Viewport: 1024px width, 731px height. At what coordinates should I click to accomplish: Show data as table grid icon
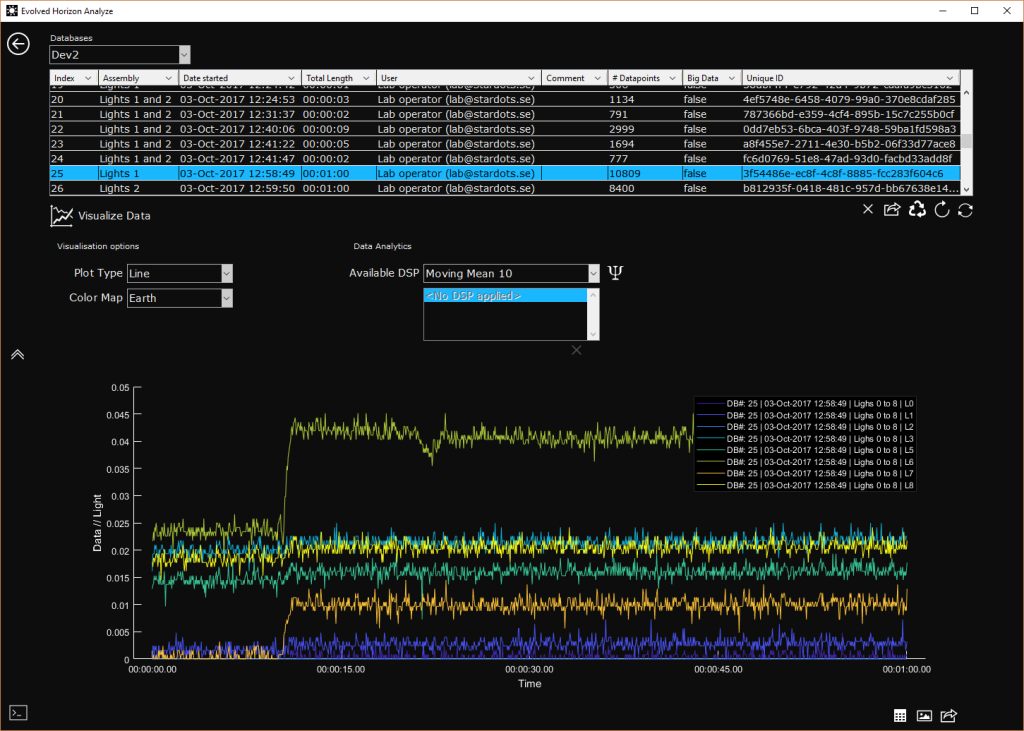pyautogui.click(x=900, y=716)
